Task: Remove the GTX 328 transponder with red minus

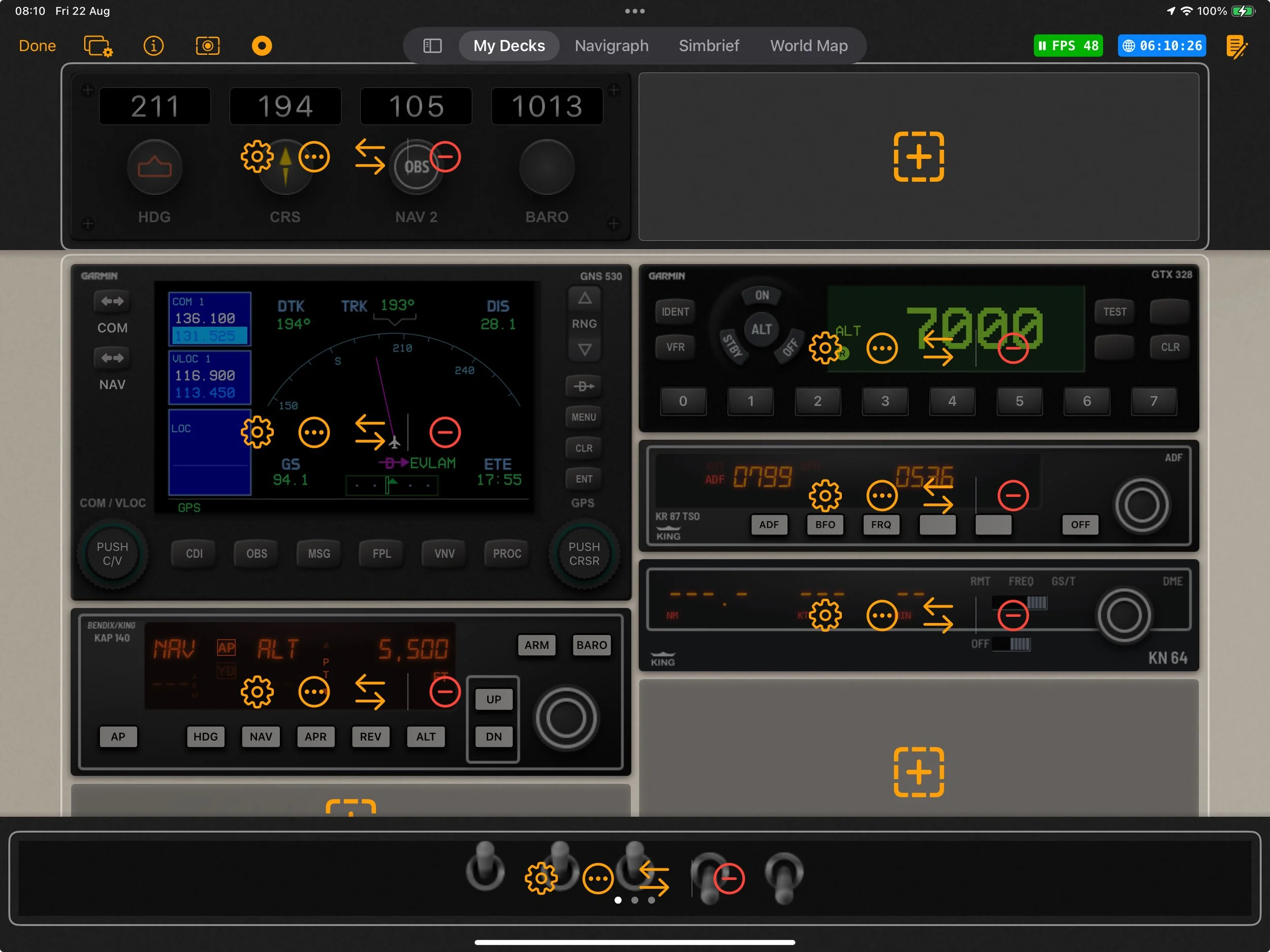Action: coord(1013,348)
